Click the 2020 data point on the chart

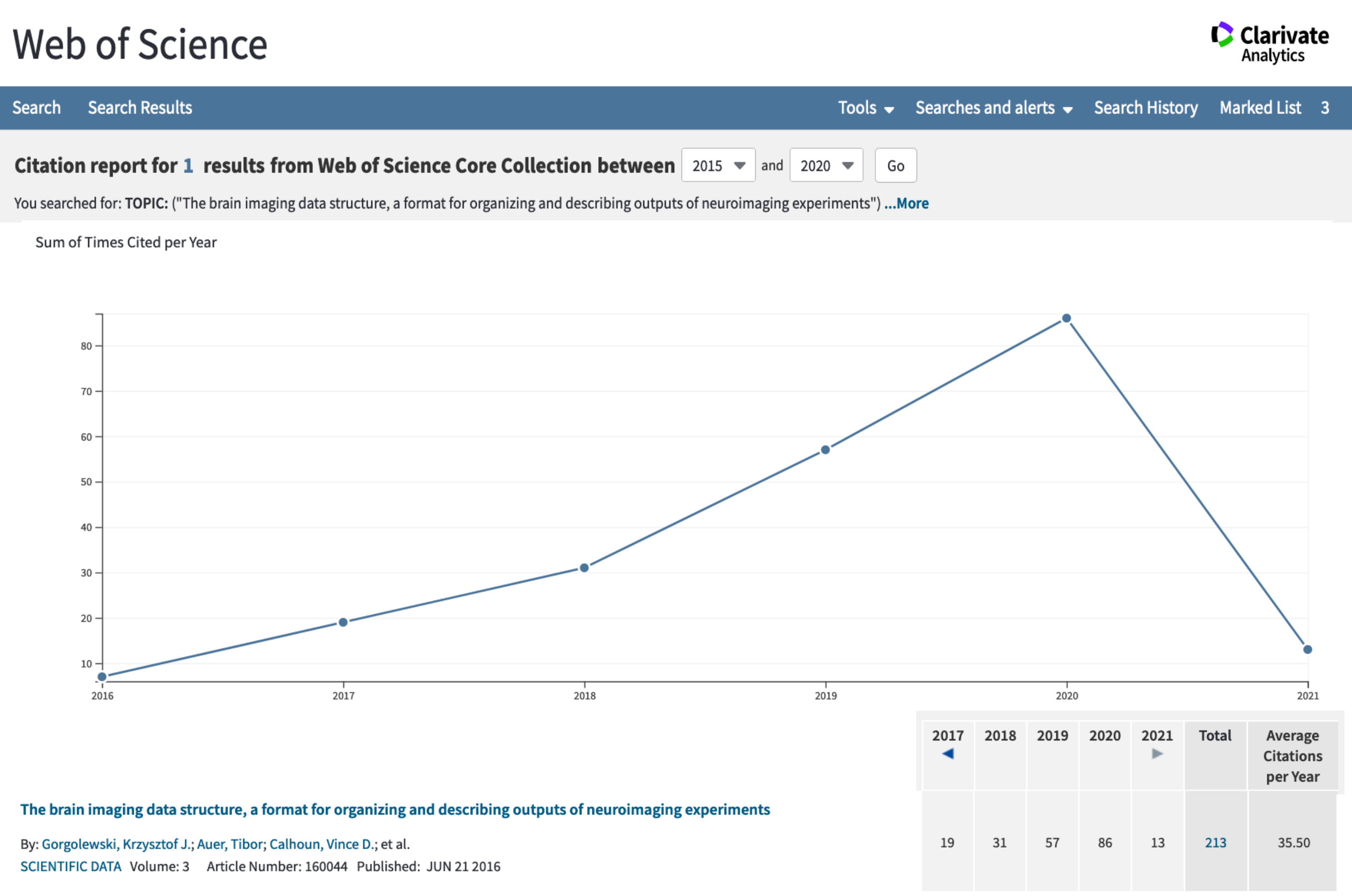1066,317
